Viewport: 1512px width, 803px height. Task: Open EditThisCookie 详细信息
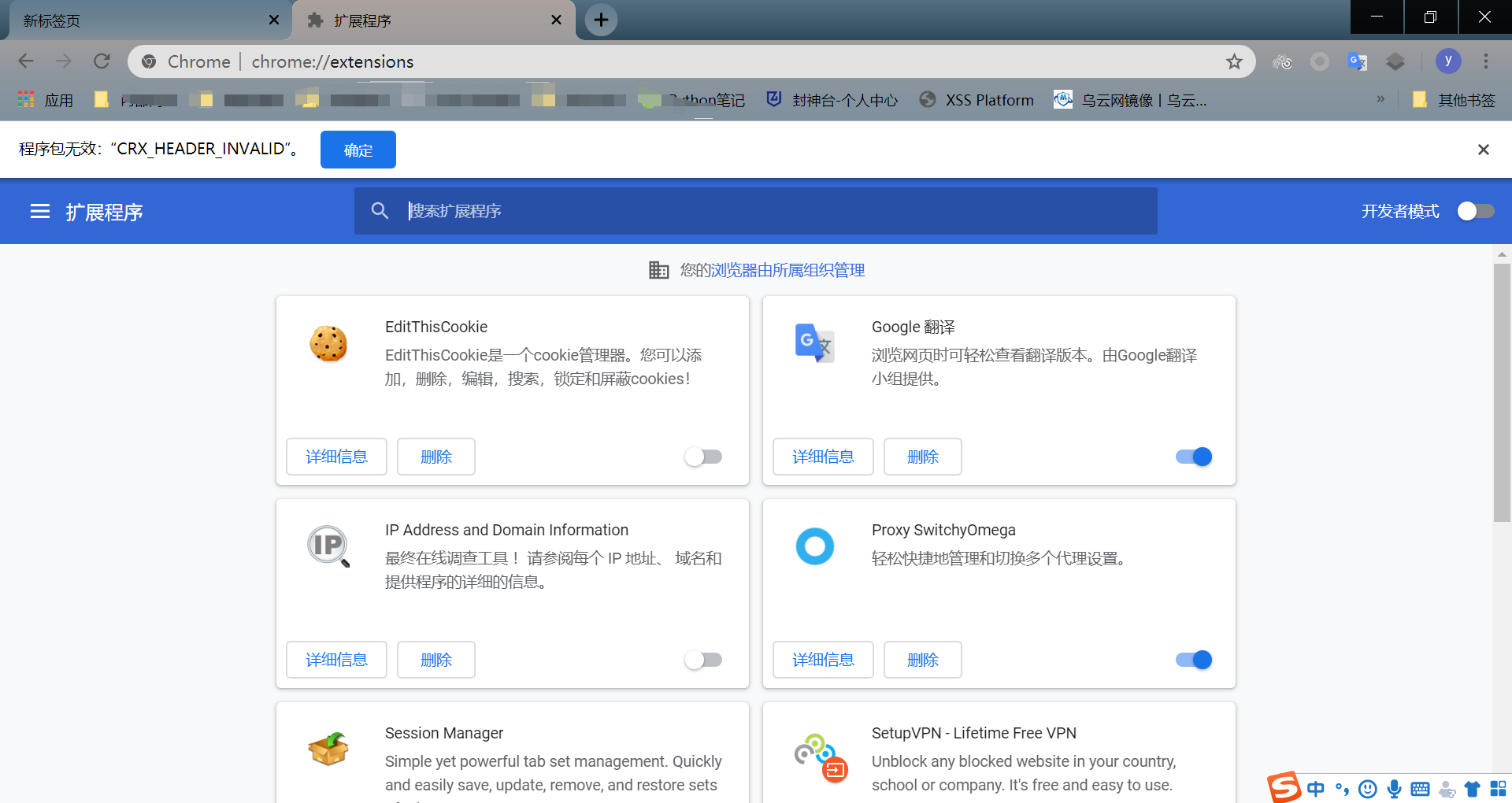[x=336, y=457]
